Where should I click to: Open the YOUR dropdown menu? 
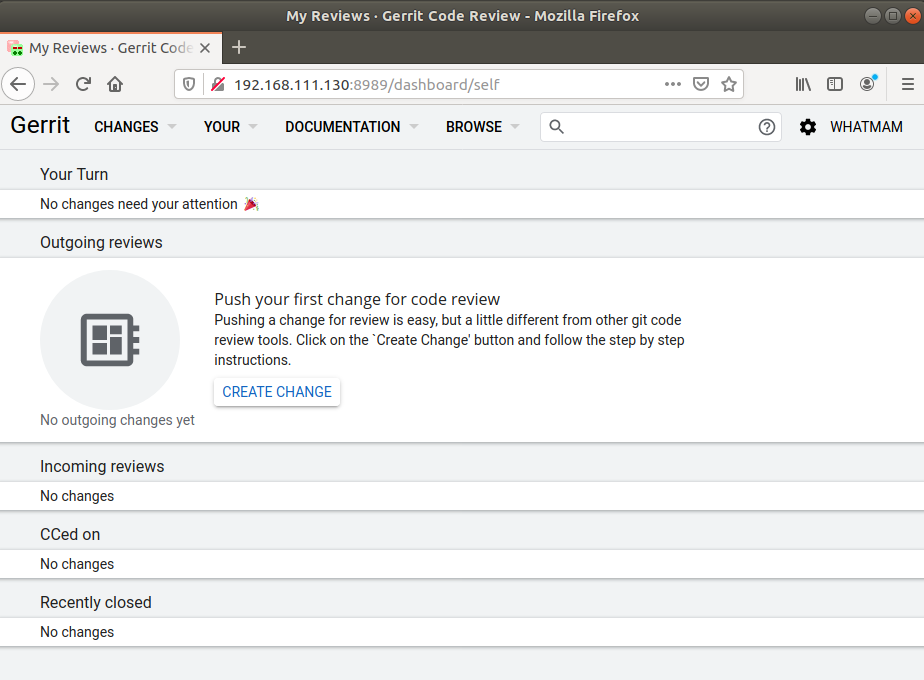click(230, 127)
